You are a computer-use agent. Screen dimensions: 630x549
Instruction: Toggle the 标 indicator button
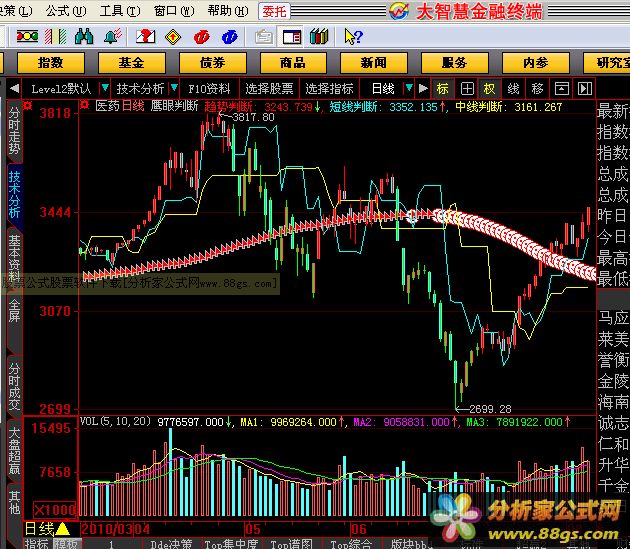pyautogui.click(x=442, y=88)
